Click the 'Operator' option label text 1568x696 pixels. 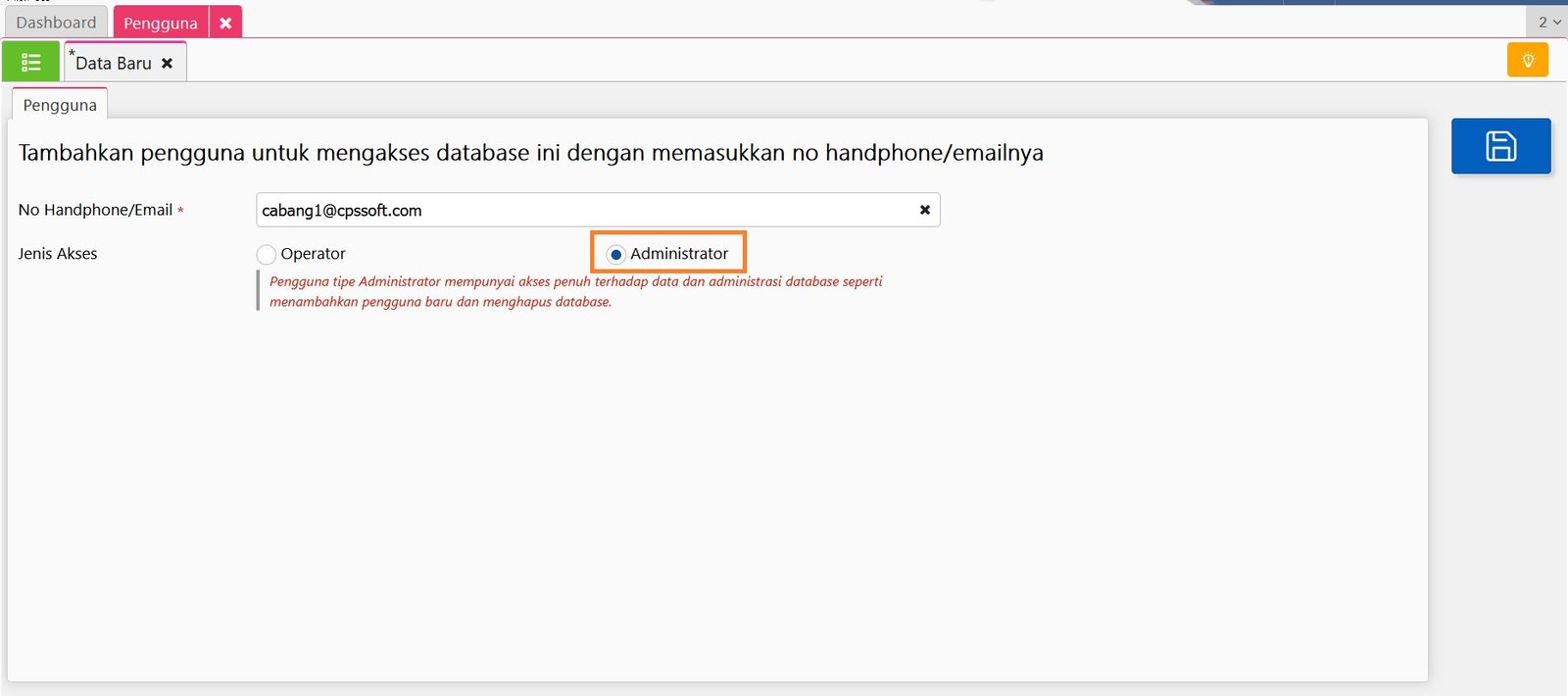coord(313,254)
